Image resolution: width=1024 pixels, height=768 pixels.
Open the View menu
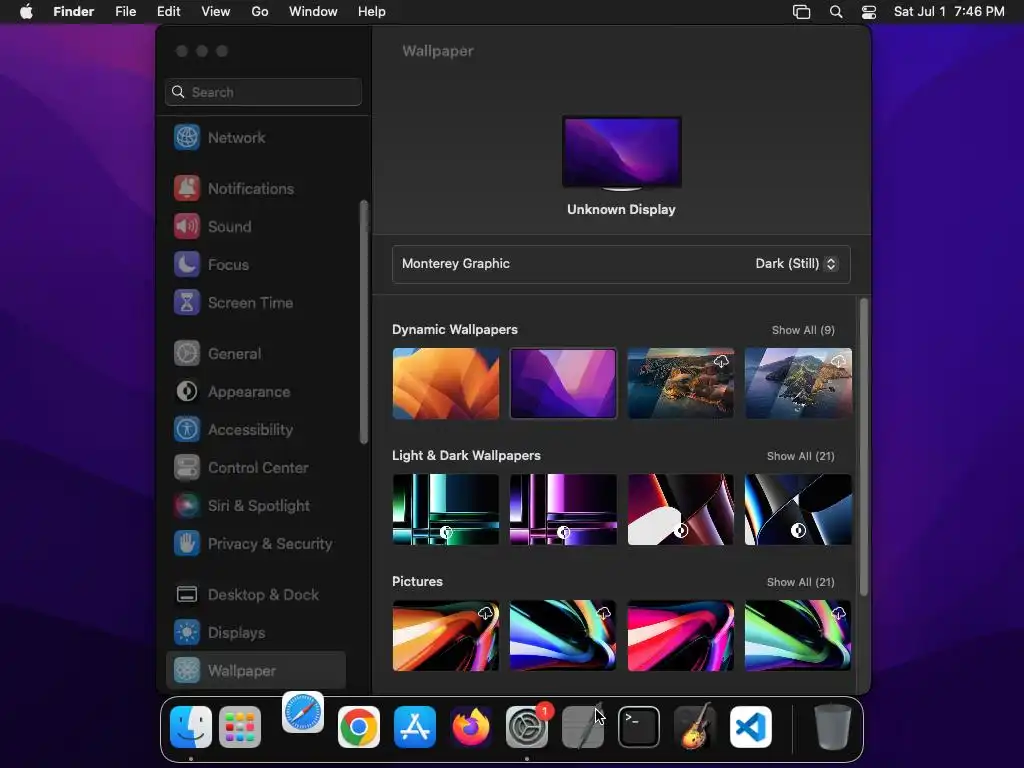(x=216, y=12)
